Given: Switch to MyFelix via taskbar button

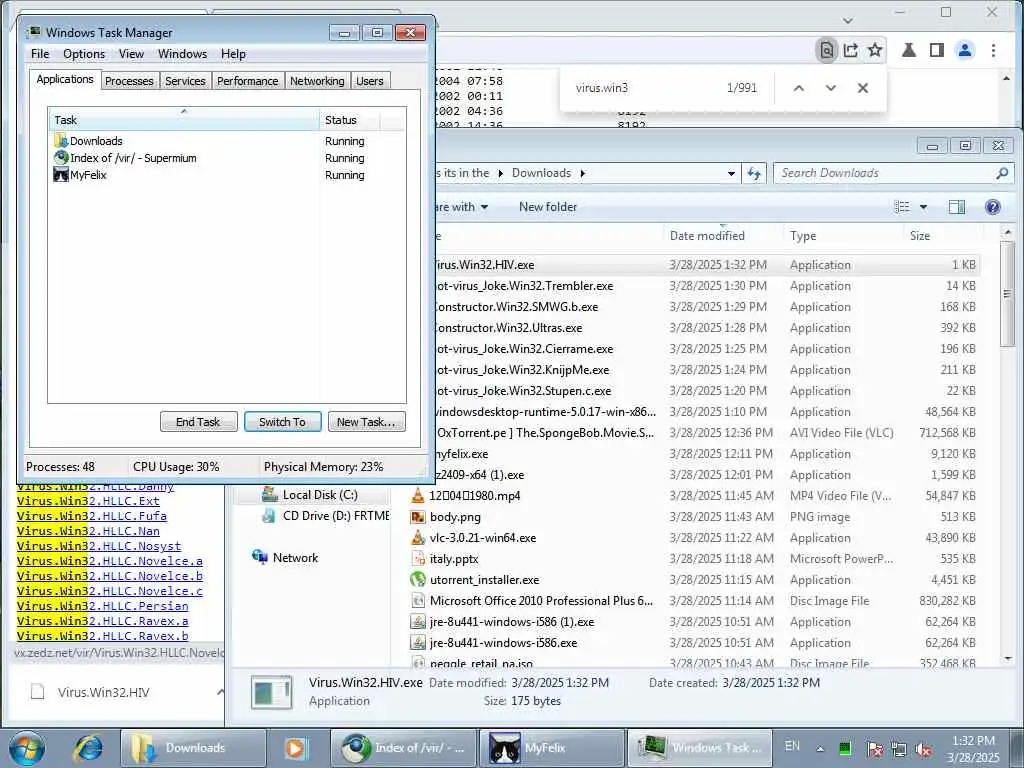Looking at the screenshot, I should (552, 748).
